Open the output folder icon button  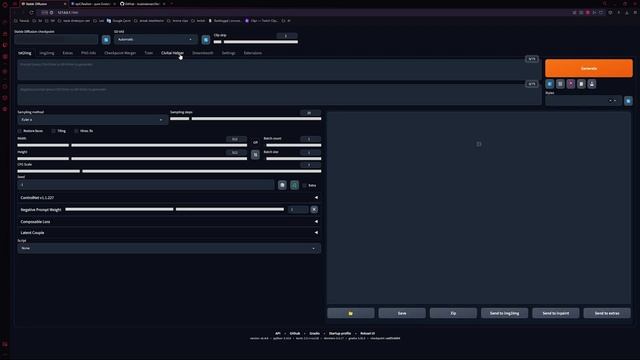pos(351,313)
